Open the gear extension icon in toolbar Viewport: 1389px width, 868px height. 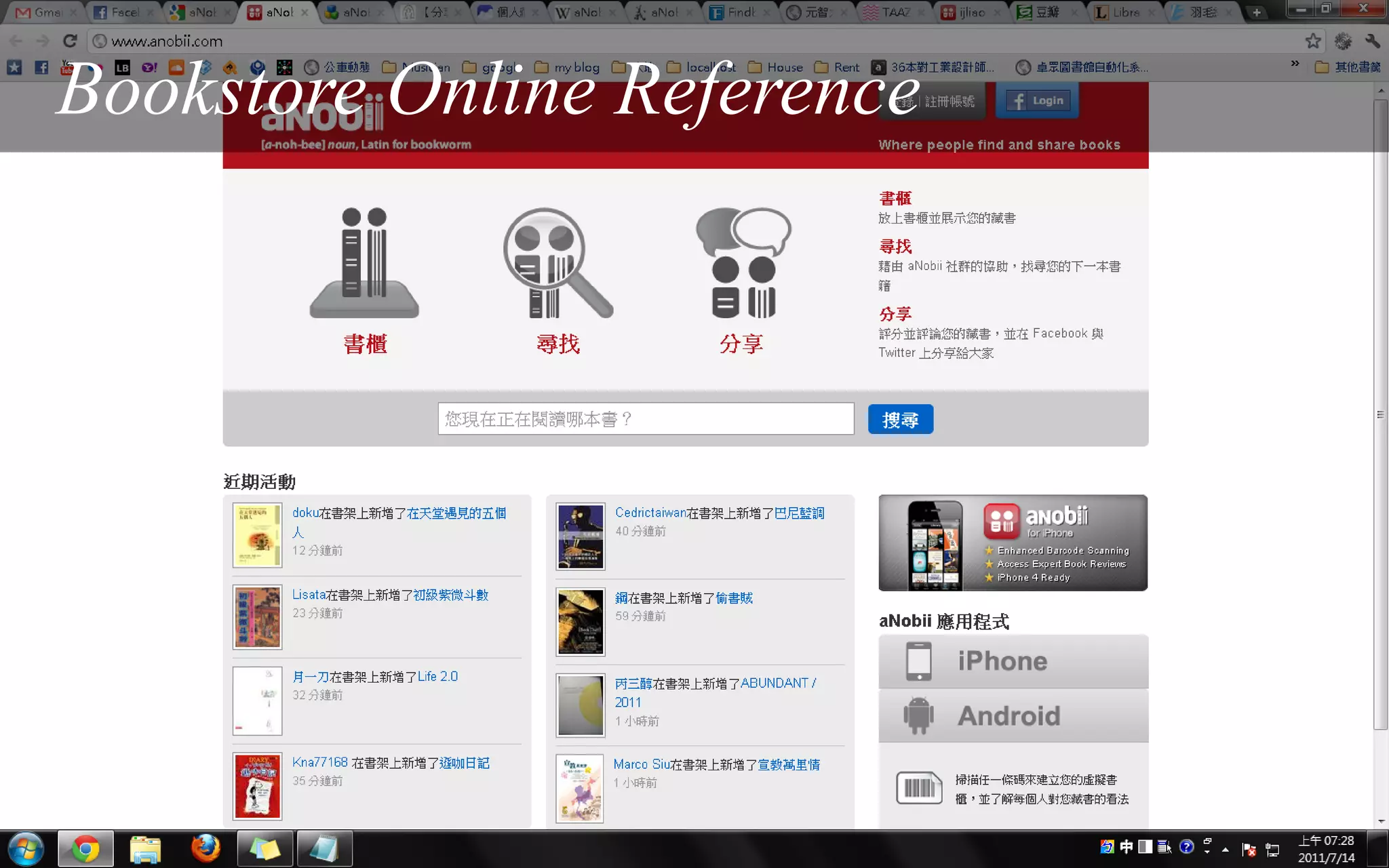1343,41
